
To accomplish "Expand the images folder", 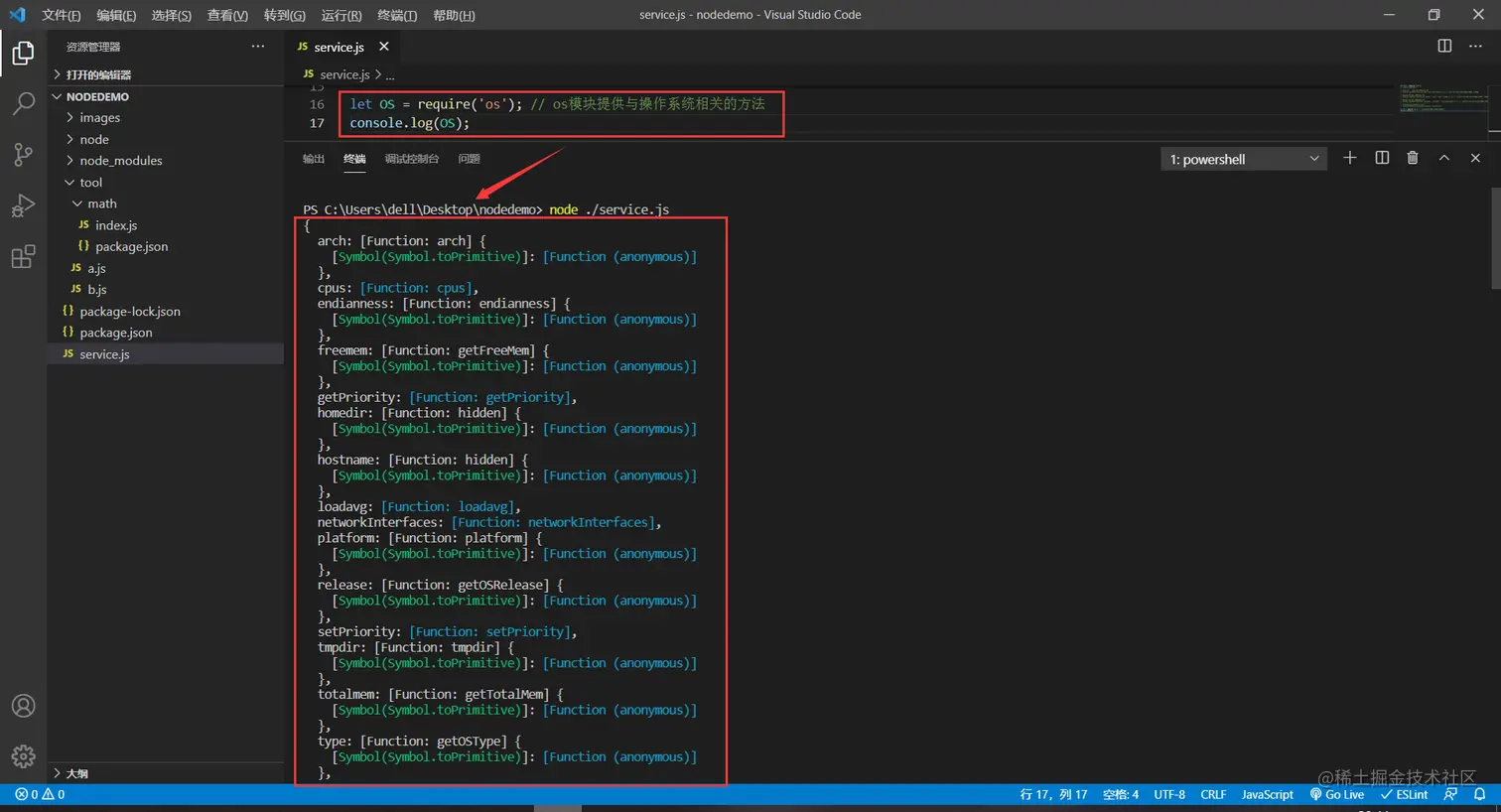I will coord(166,117).
